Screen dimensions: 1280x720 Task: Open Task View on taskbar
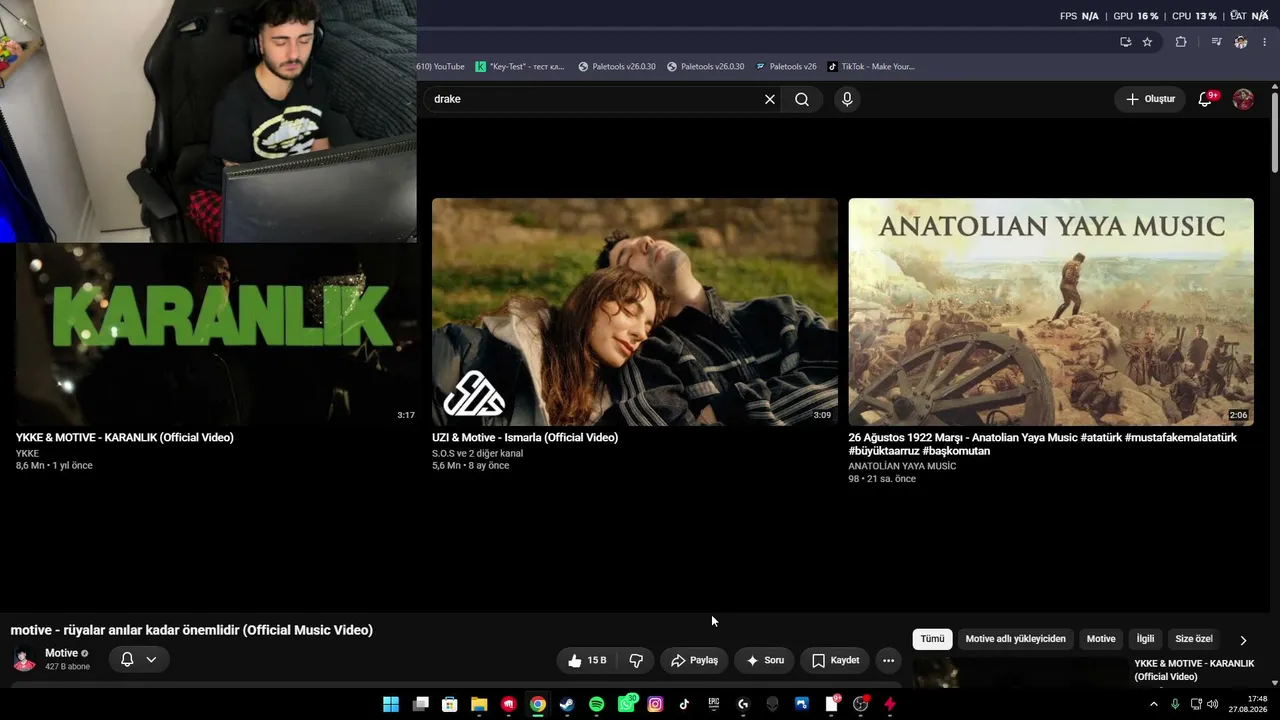[x=421, y=704]
